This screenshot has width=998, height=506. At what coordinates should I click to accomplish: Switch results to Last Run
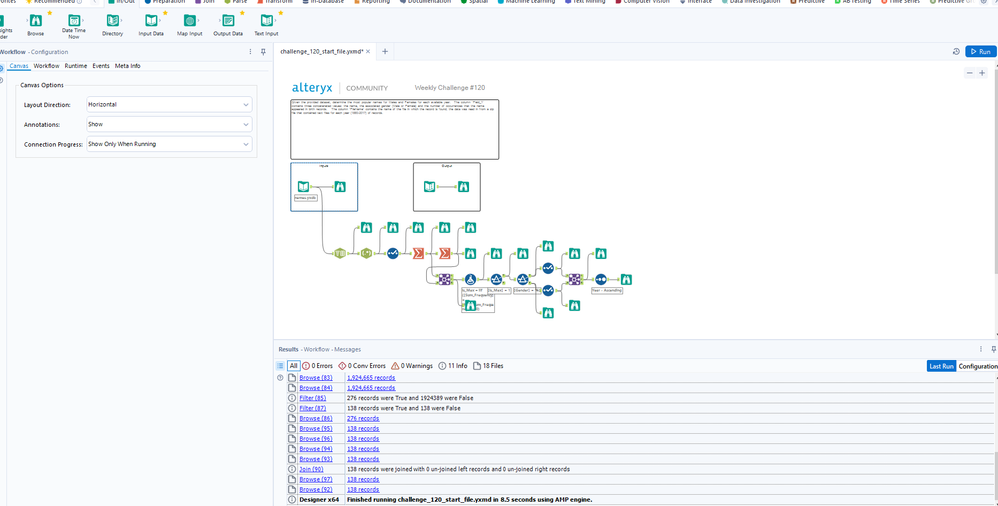[941, 366]
